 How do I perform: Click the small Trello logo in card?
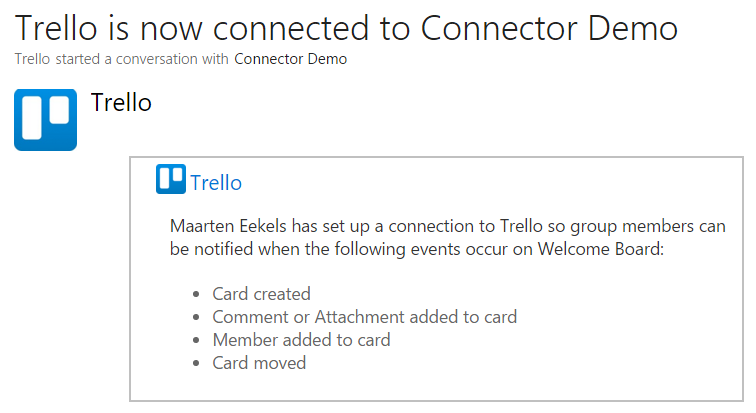171,179
